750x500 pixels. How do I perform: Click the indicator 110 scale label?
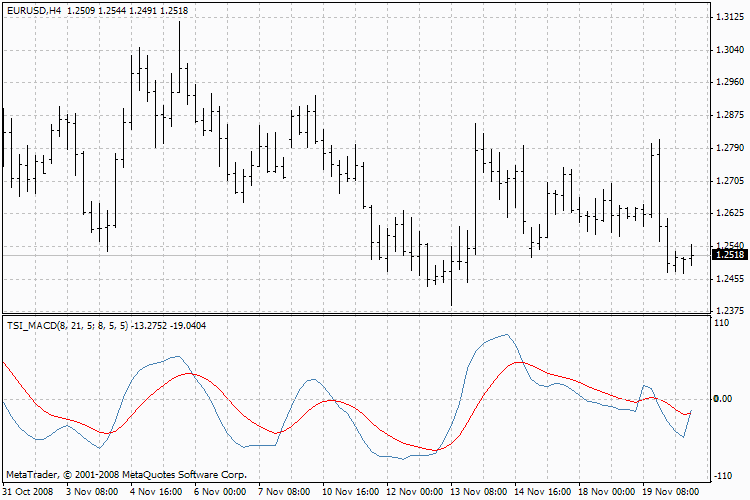721,323
